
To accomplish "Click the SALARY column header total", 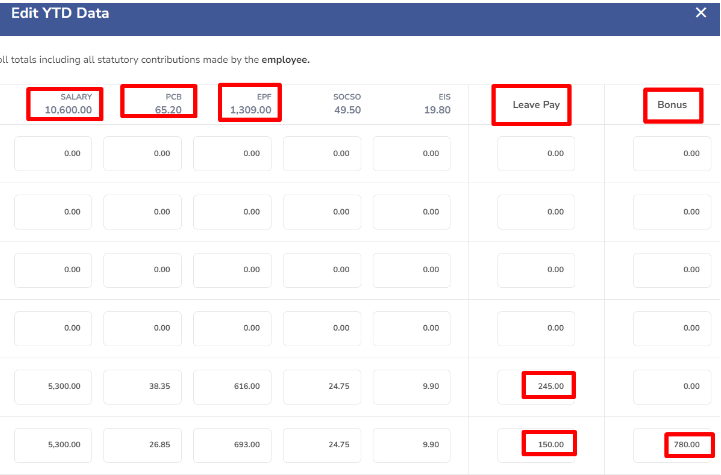I will point(68,110).
